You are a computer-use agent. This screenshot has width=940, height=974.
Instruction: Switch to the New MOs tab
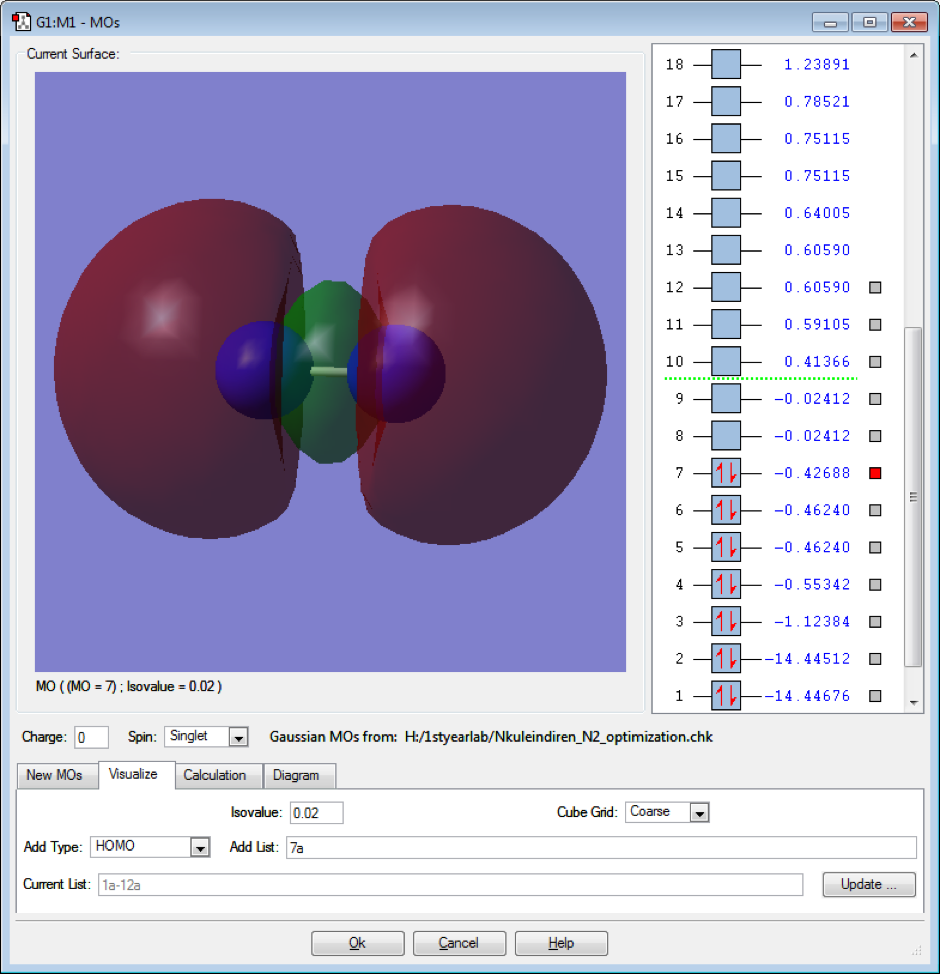pos(55,775)
